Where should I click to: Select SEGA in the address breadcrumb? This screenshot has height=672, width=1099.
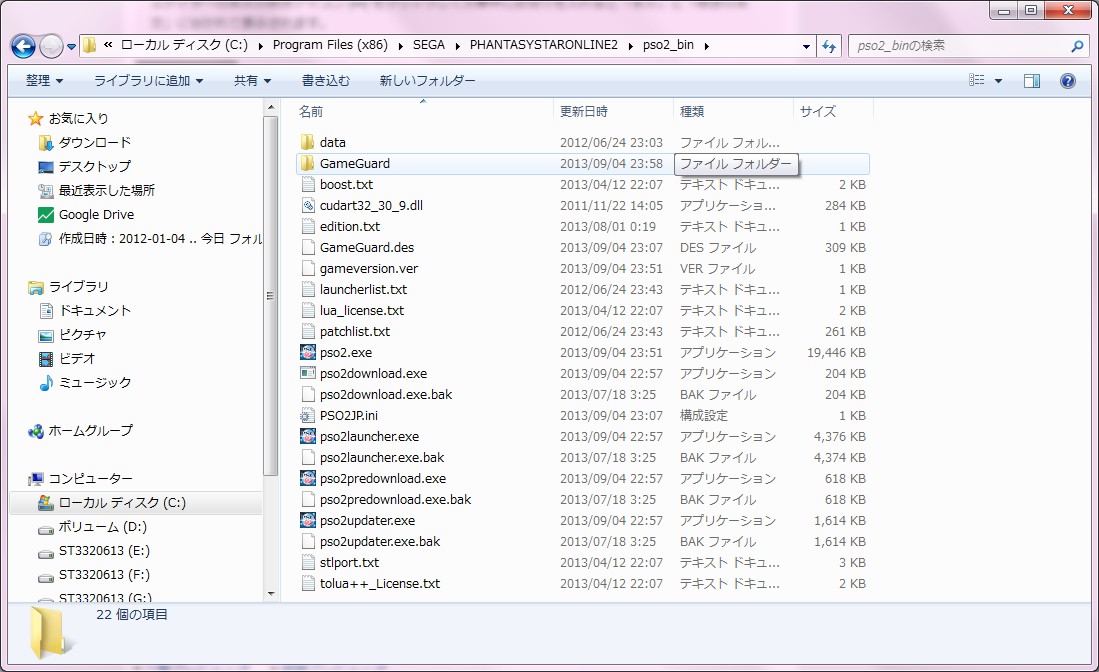point(428,45)
